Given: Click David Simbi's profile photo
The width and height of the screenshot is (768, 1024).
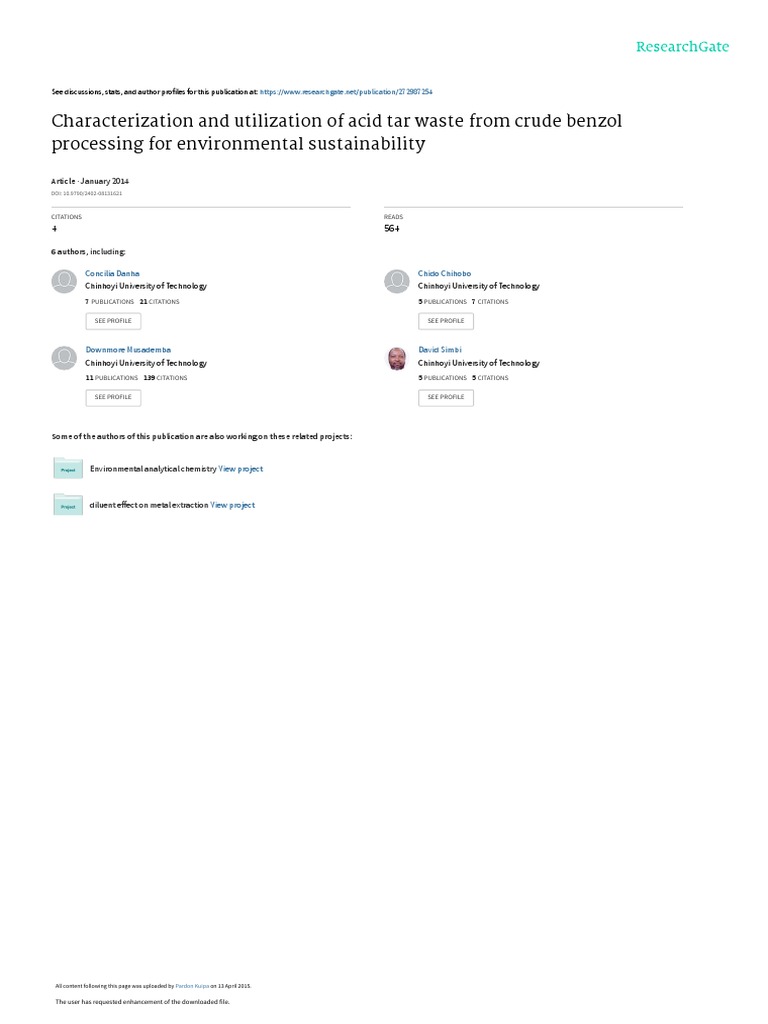Looking at the screenshot, I should tap(397, 358).
